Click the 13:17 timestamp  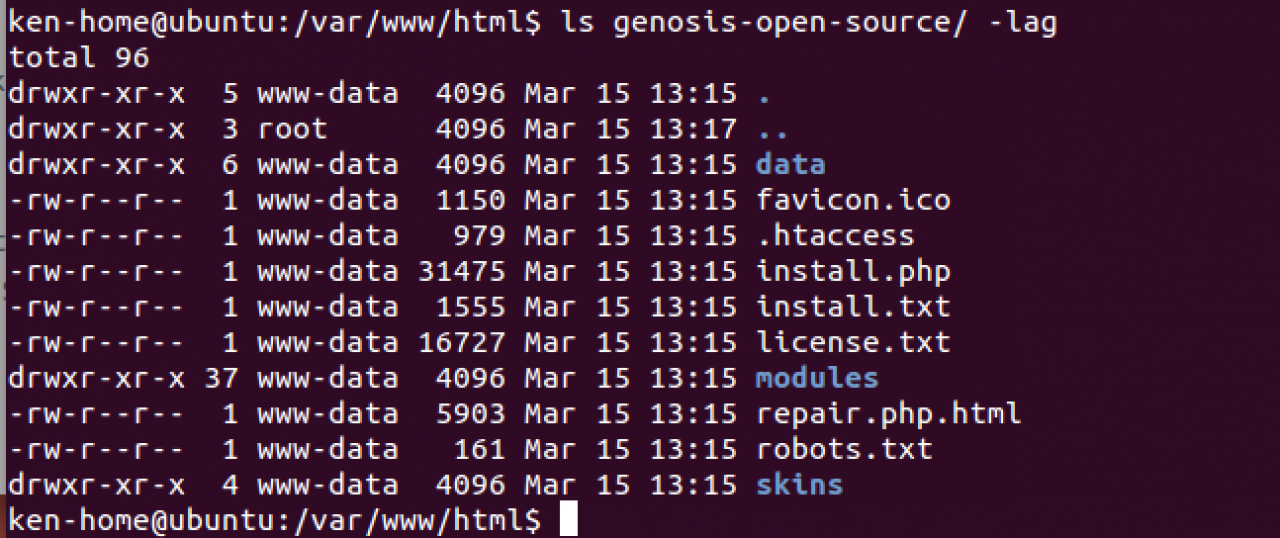[692, 129]
